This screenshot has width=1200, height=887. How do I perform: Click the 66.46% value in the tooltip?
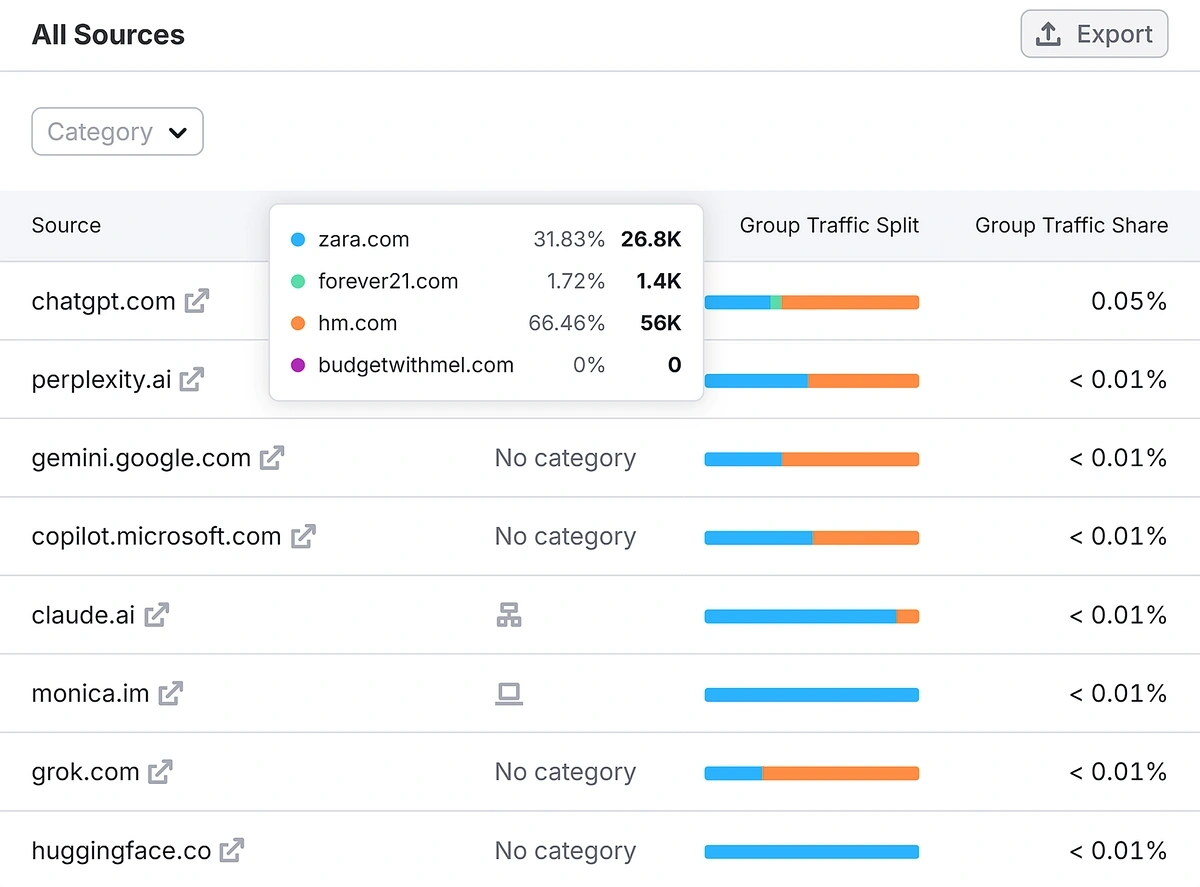point(567,324)
